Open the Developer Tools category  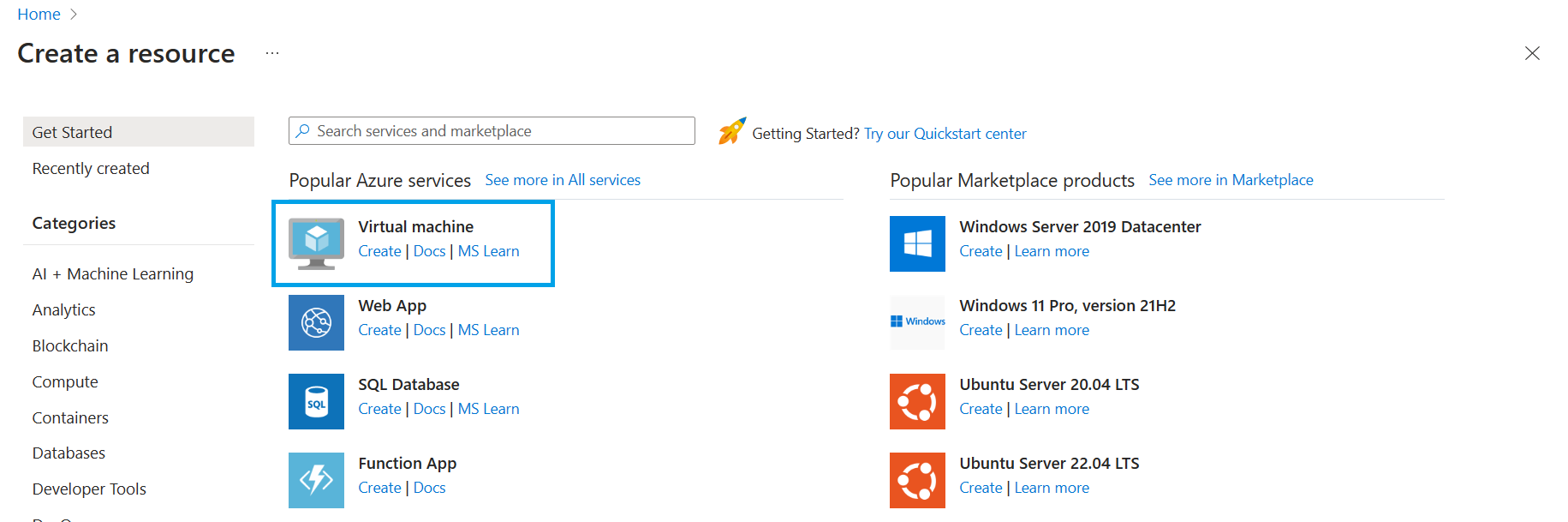89,489
